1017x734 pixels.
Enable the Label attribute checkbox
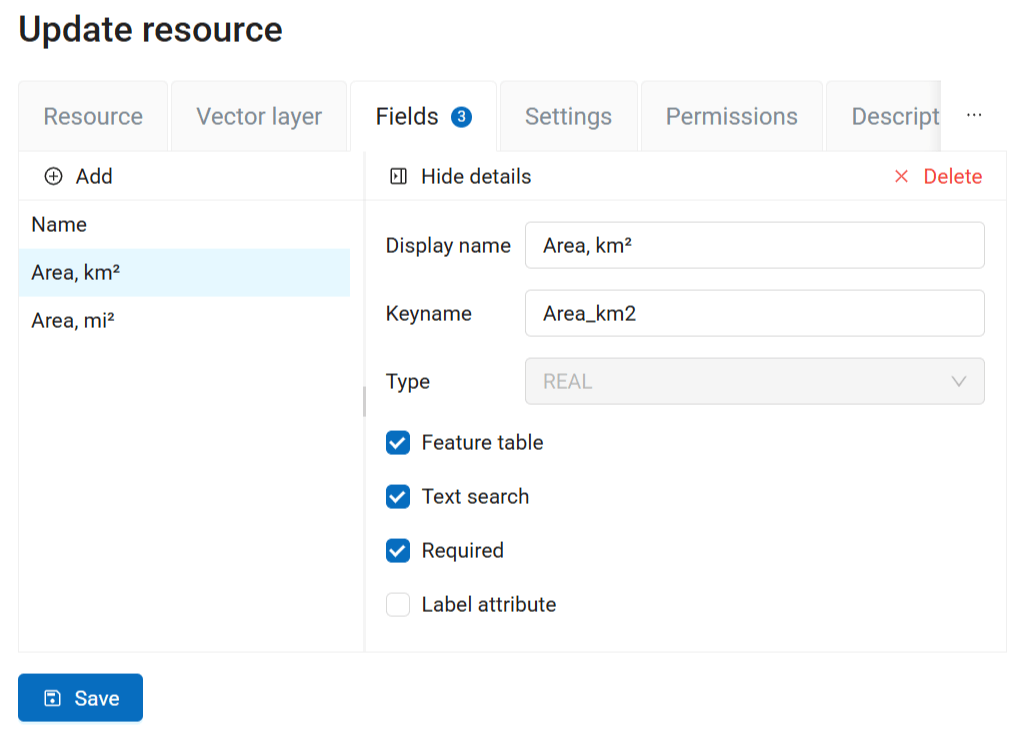click(x=398, y=604)
